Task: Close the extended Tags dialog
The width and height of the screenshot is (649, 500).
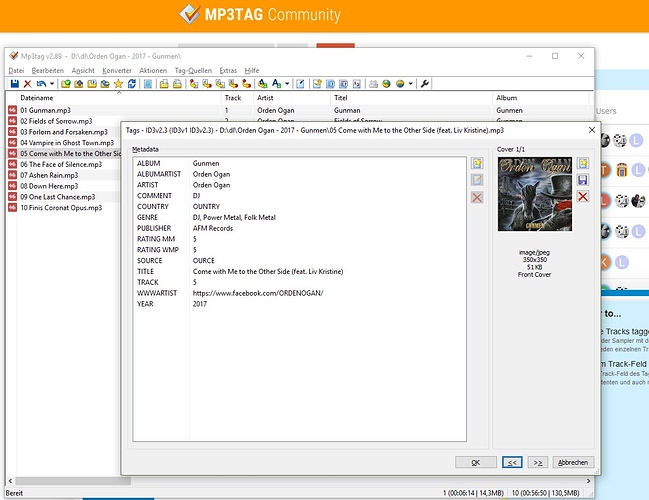Action: pos(592,130)
